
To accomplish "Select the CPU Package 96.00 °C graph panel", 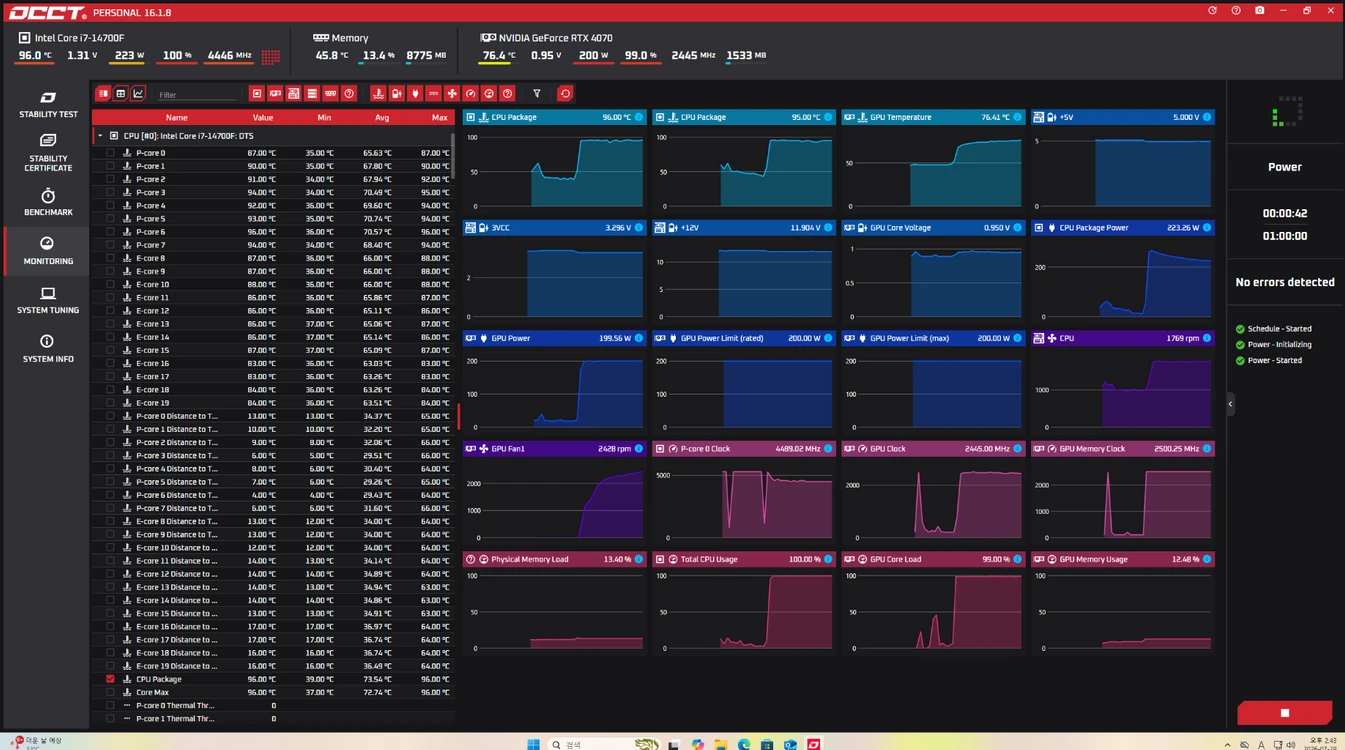I will pos(554,160).
